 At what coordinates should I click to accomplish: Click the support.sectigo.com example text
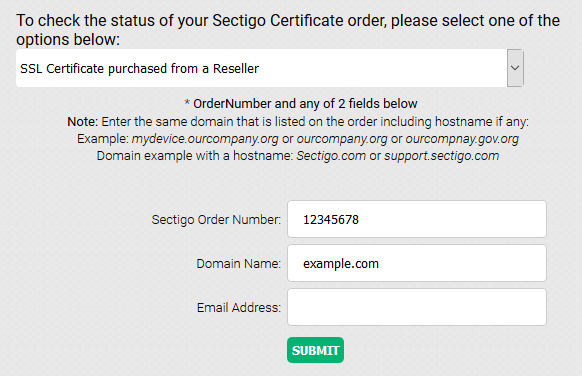[442, 156]
